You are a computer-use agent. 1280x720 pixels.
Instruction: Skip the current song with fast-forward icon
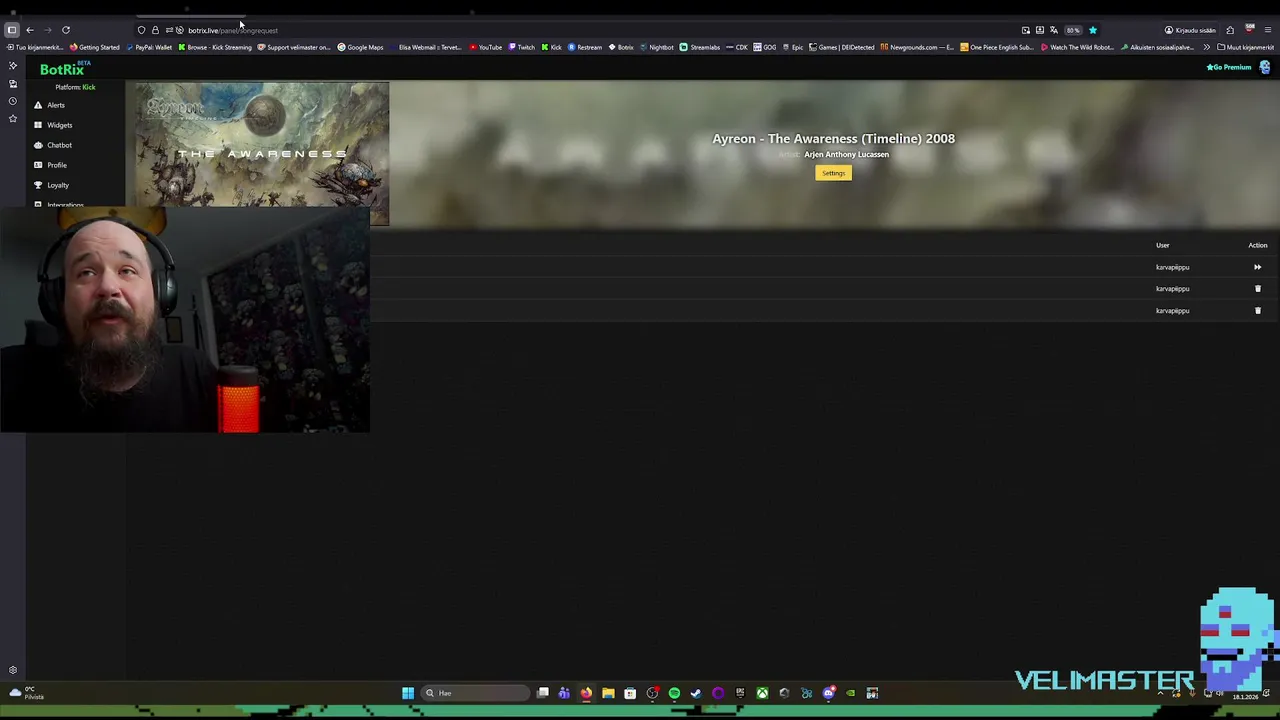[1257, 267]
